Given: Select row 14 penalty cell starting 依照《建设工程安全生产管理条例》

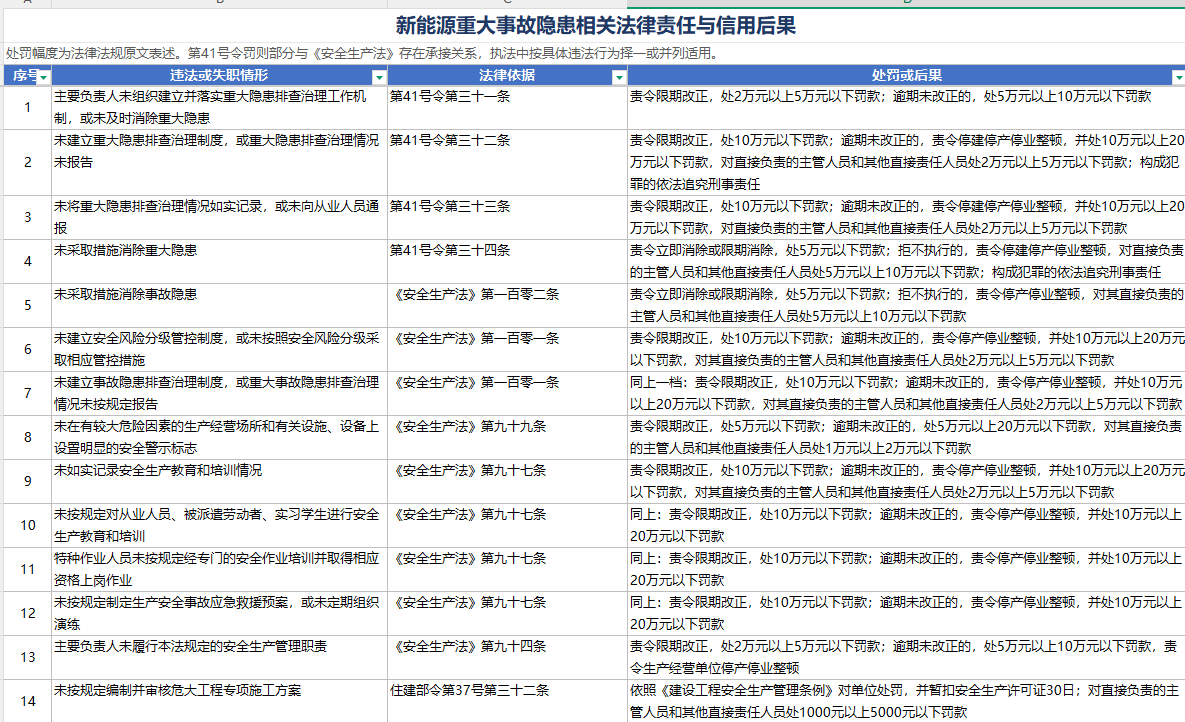Looking at the screenshot, I should [x=906, y=701].
